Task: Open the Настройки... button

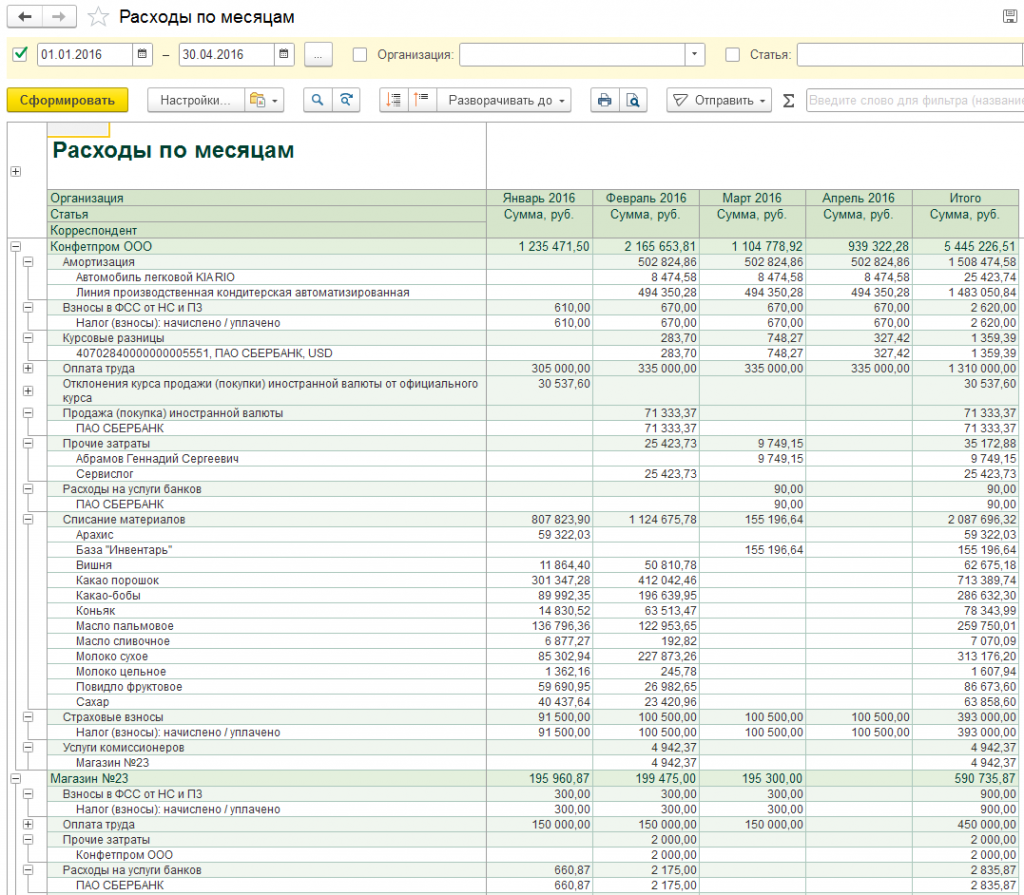Action: (x=196, y=100)
